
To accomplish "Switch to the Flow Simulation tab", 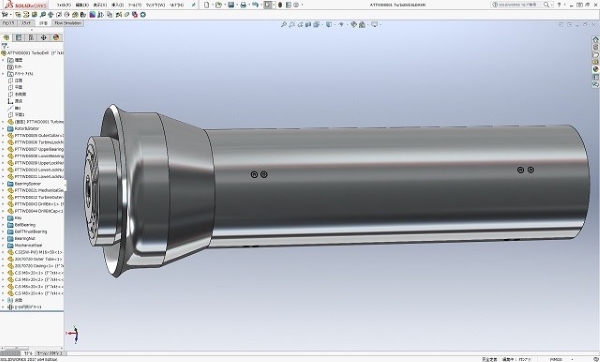I will pyautogui.click(x=68, y=23).
